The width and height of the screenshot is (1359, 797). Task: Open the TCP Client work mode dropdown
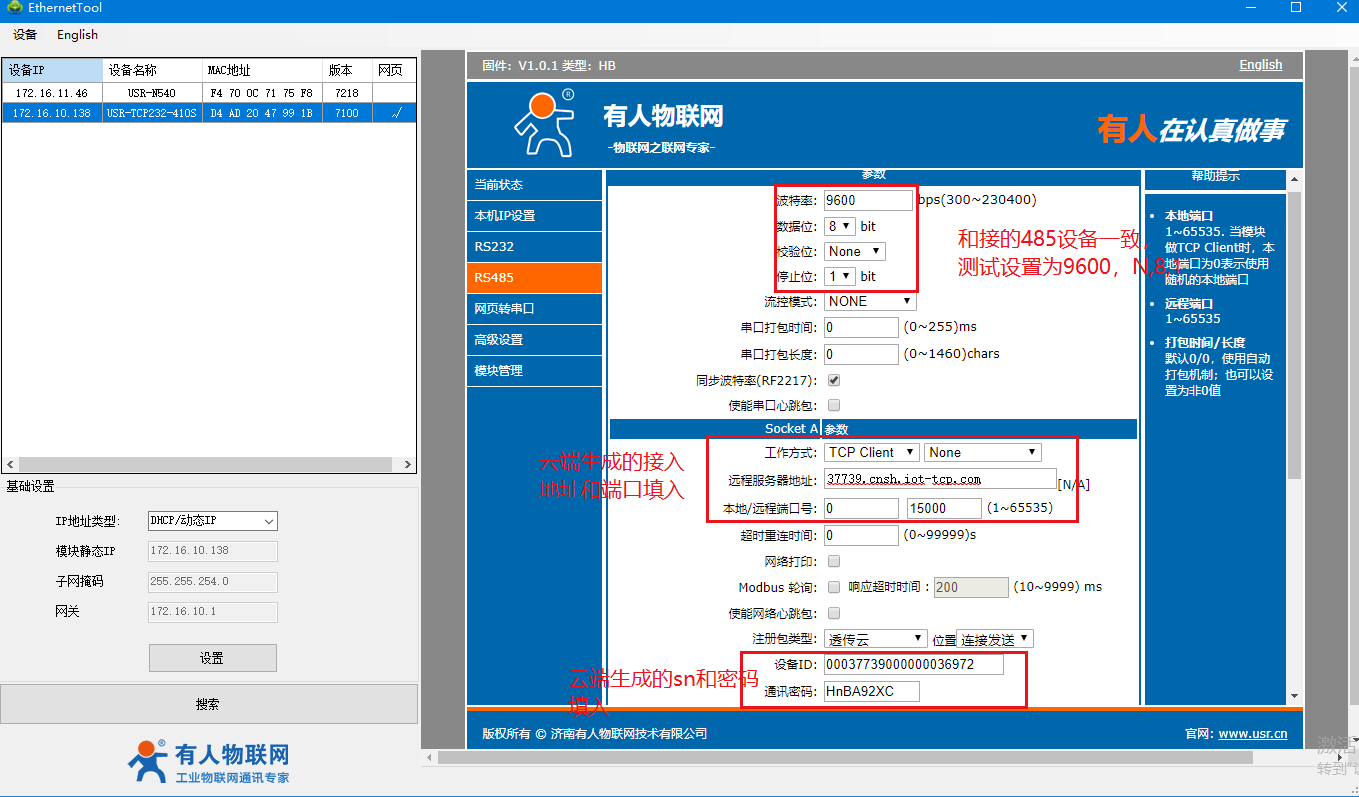tap(872, 452)
